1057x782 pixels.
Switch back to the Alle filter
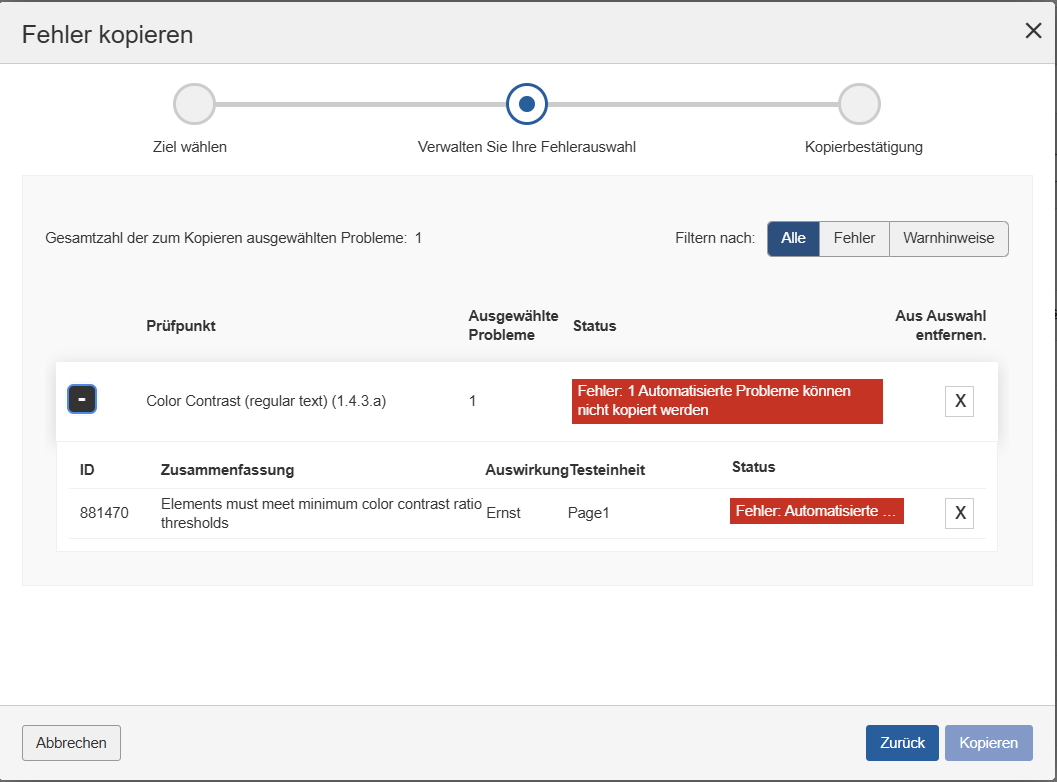pos(793,238)
